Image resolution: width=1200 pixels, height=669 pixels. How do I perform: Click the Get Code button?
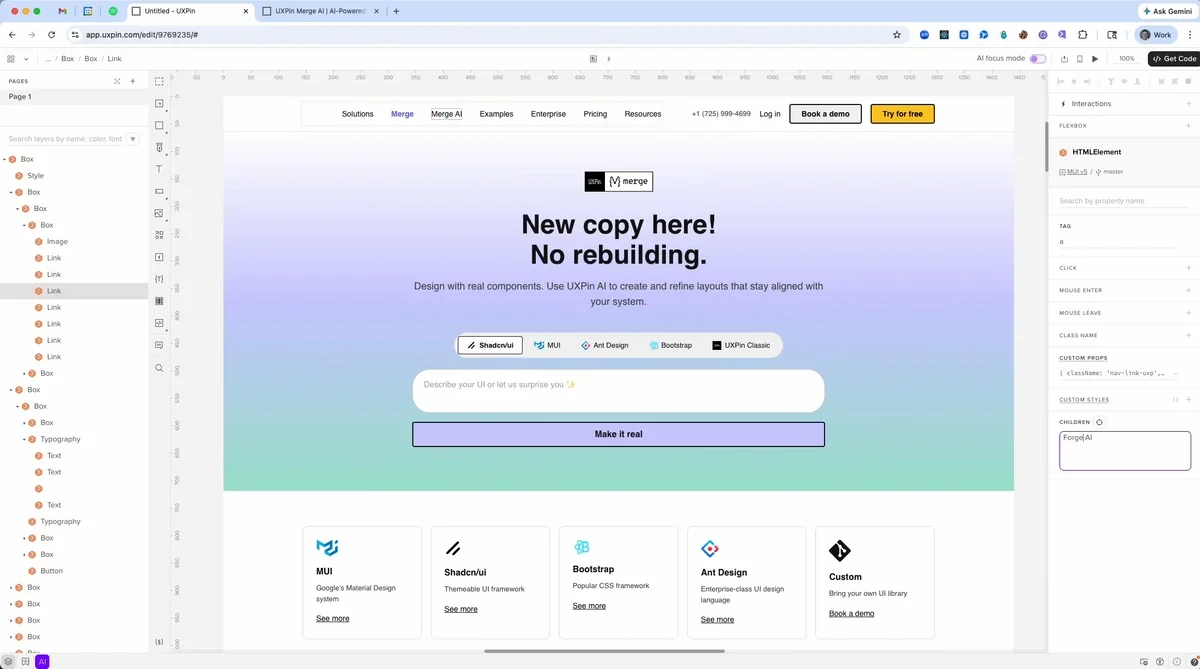tap(1174, 59)
